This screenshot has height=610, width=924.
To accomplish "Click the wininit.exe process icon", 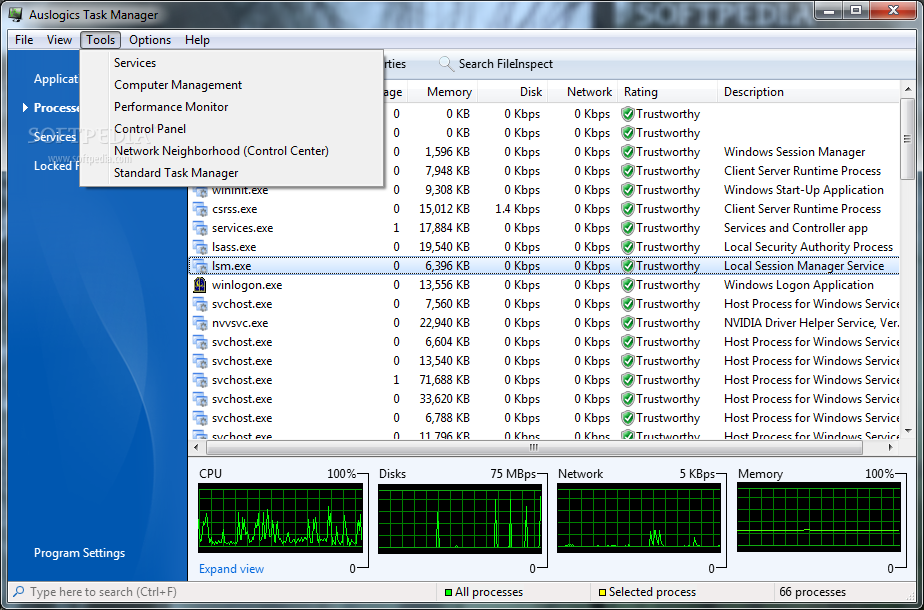I will pyautogui.click(x=200, y=190).
